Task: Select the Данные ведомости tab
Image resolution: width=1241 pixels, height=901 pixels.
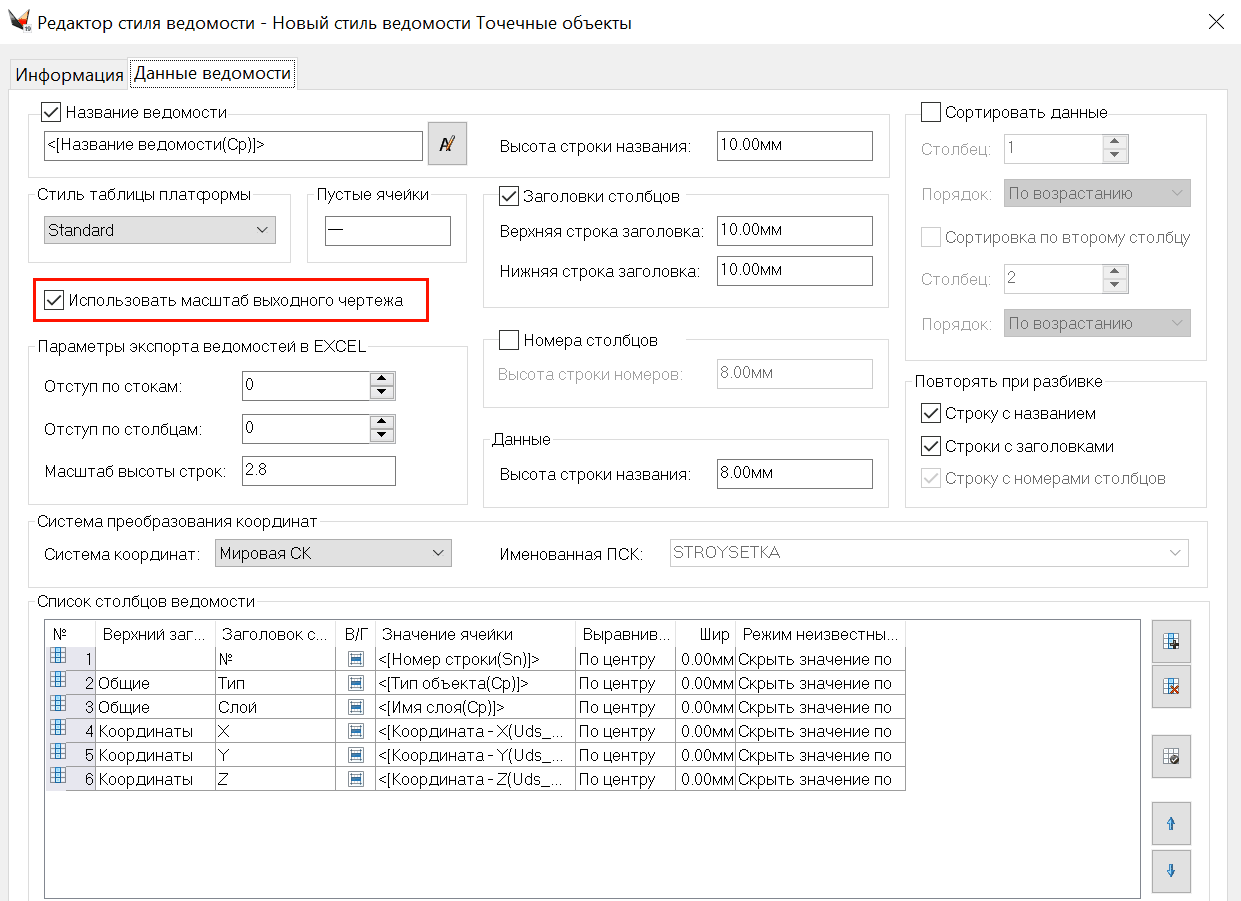Action: click(x=212, y=74)
